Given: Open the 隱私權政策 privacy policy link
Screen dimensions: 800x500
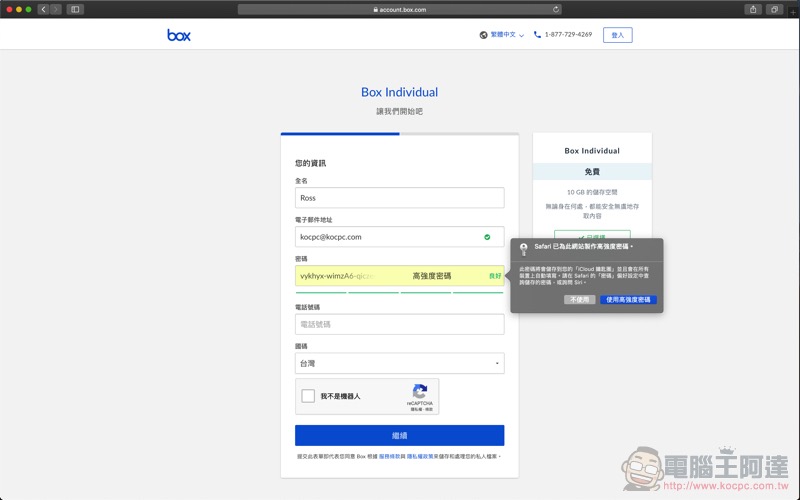Looking at the screenshot, I should point(420,456).
